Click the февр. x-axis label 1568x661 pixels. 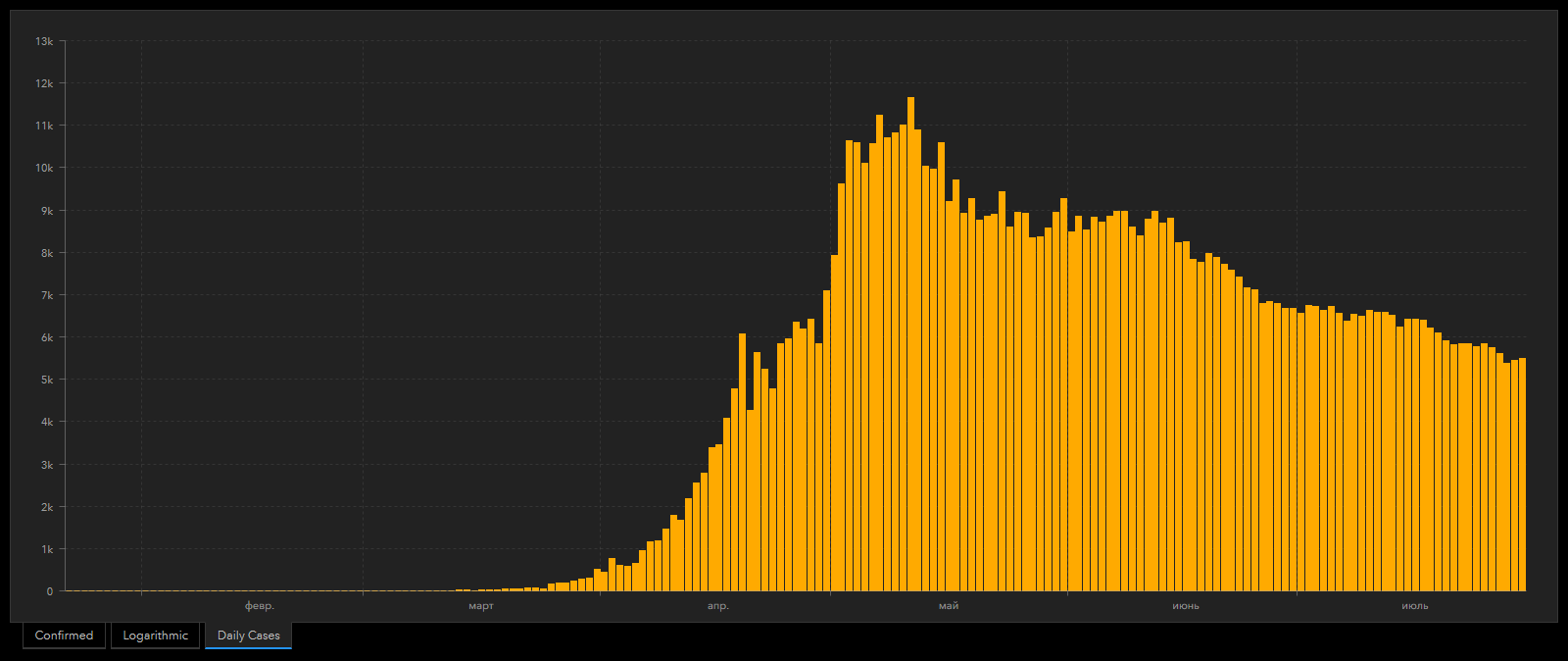pos(260,606)
